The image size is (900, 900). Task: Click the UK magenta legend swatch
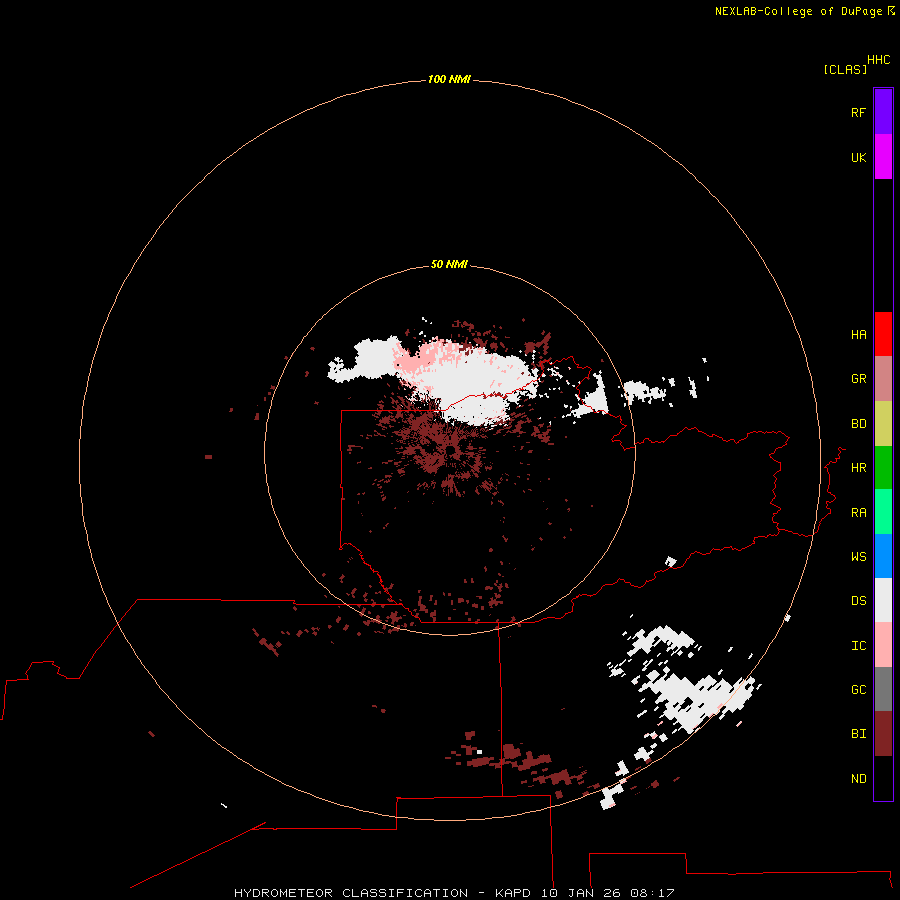(883, 157)
